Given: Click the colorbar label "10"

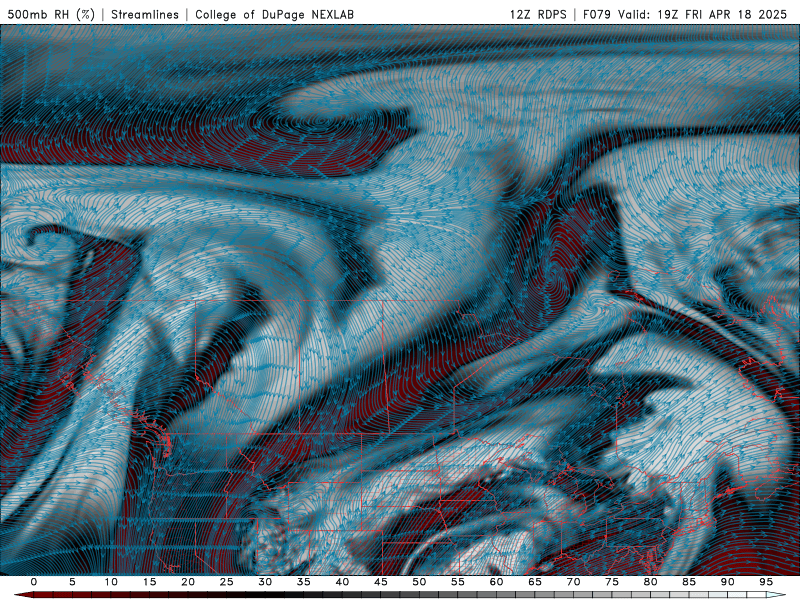Looking at the screenshot, I should point(111,582).
